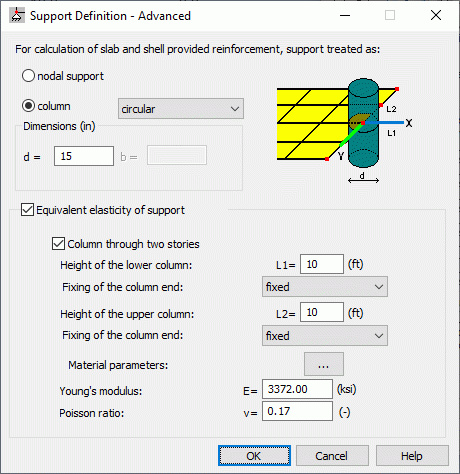Viewport: 460px width, 474px height.
Task: Toggle Equivalent elasticity of support checkbox
Action: (x=27, y=210)
